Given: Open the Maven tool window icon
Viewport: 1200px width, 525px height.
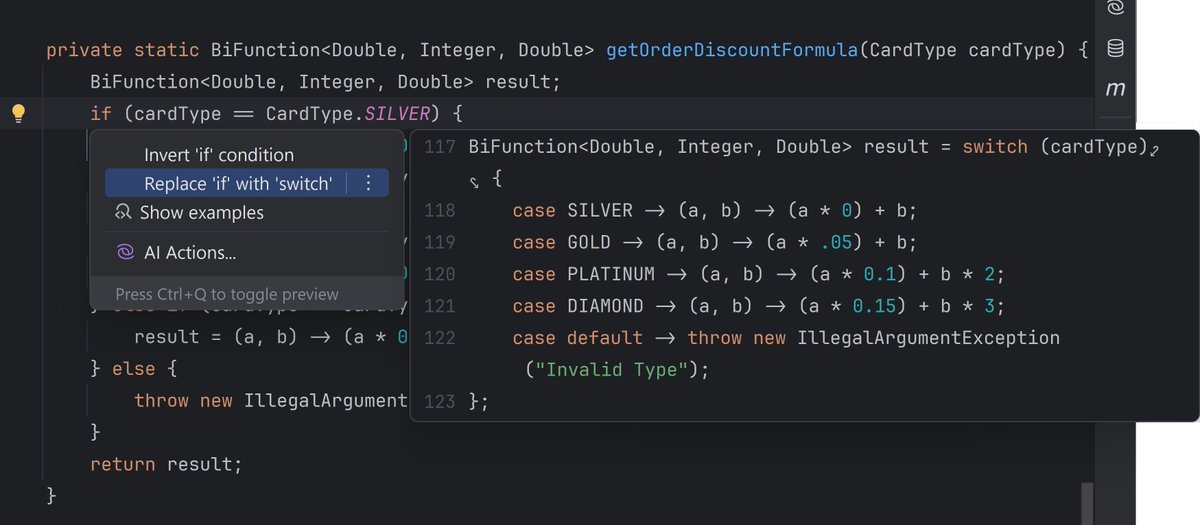Looking at the screenshot, I should click(1115, 89).
